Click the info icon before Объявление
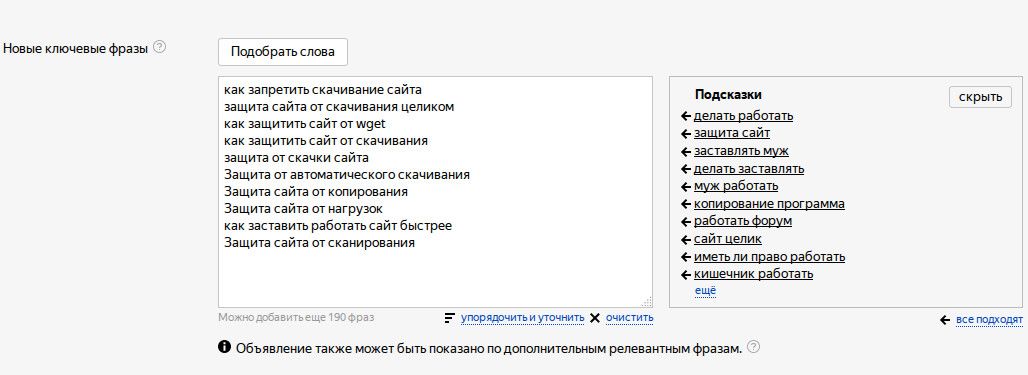 (x=224, y=347)
